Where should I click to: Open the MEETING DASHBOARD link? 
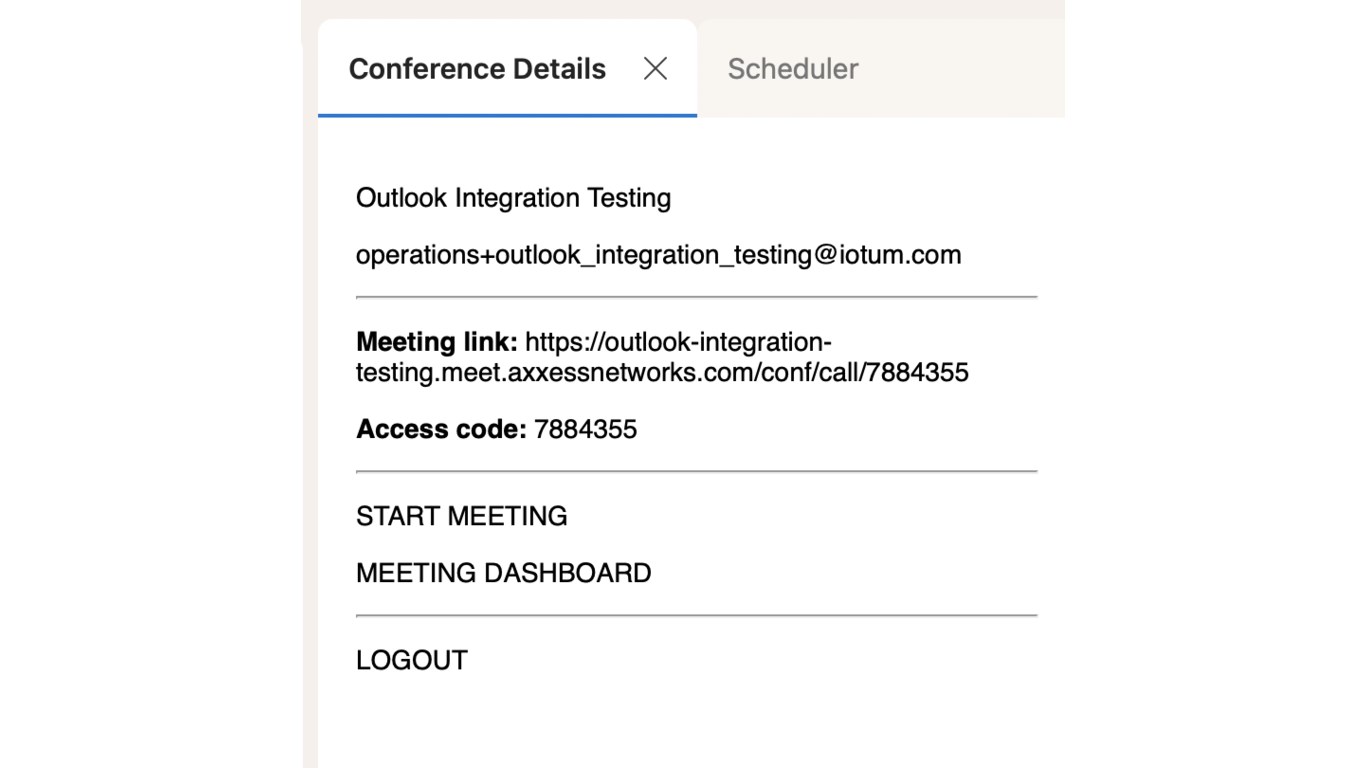pyautogui.click(x=503, y=573)
